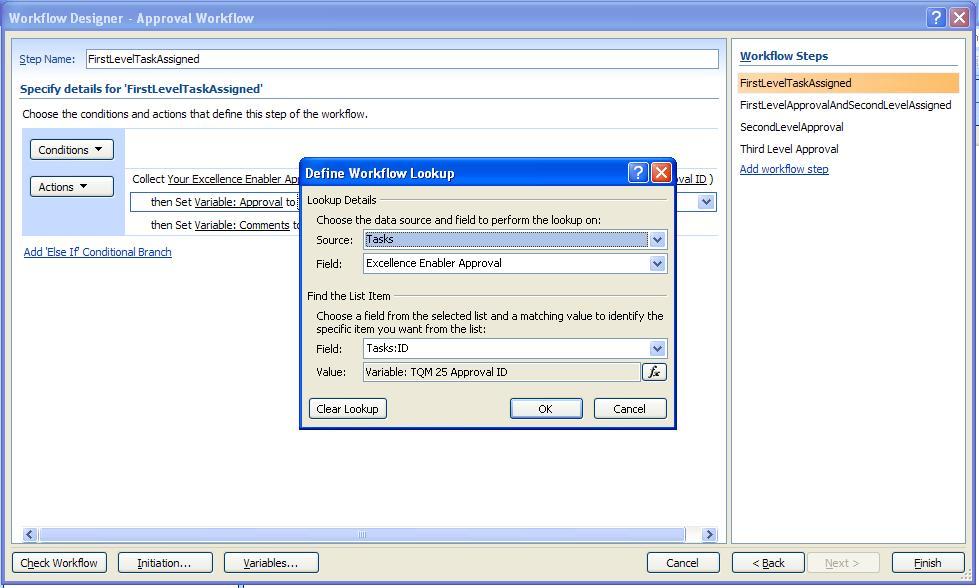979x588 pixels.
Task: Expand the Source dropdown showing Tasks
Action: pyautogui.click(x=657, y=240)
